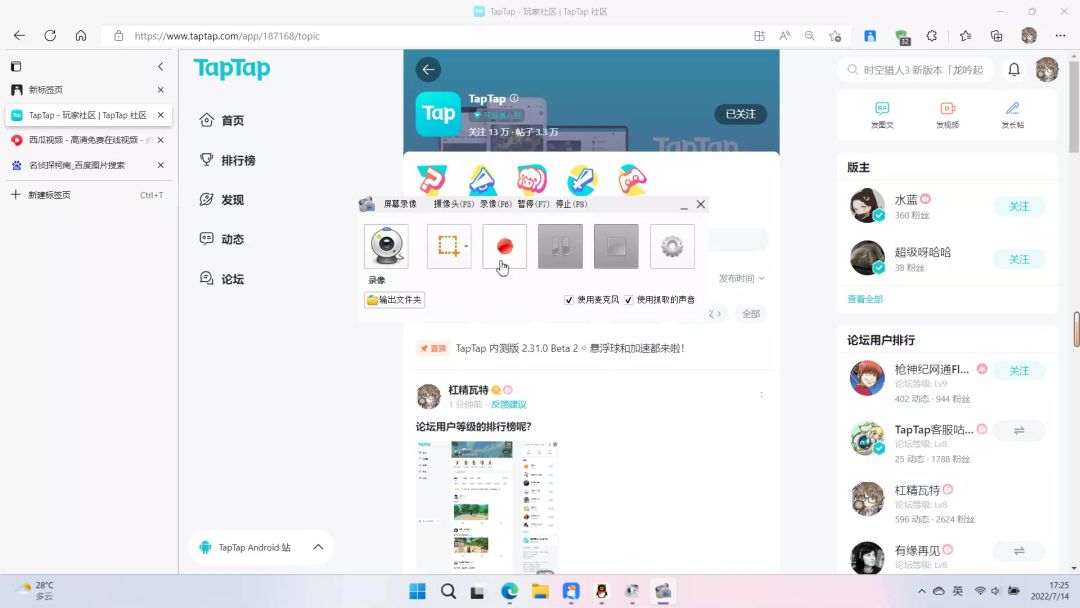1080x608 pixels.
Task: Open a new tab via 新建标签页
Action: (88, 195)
